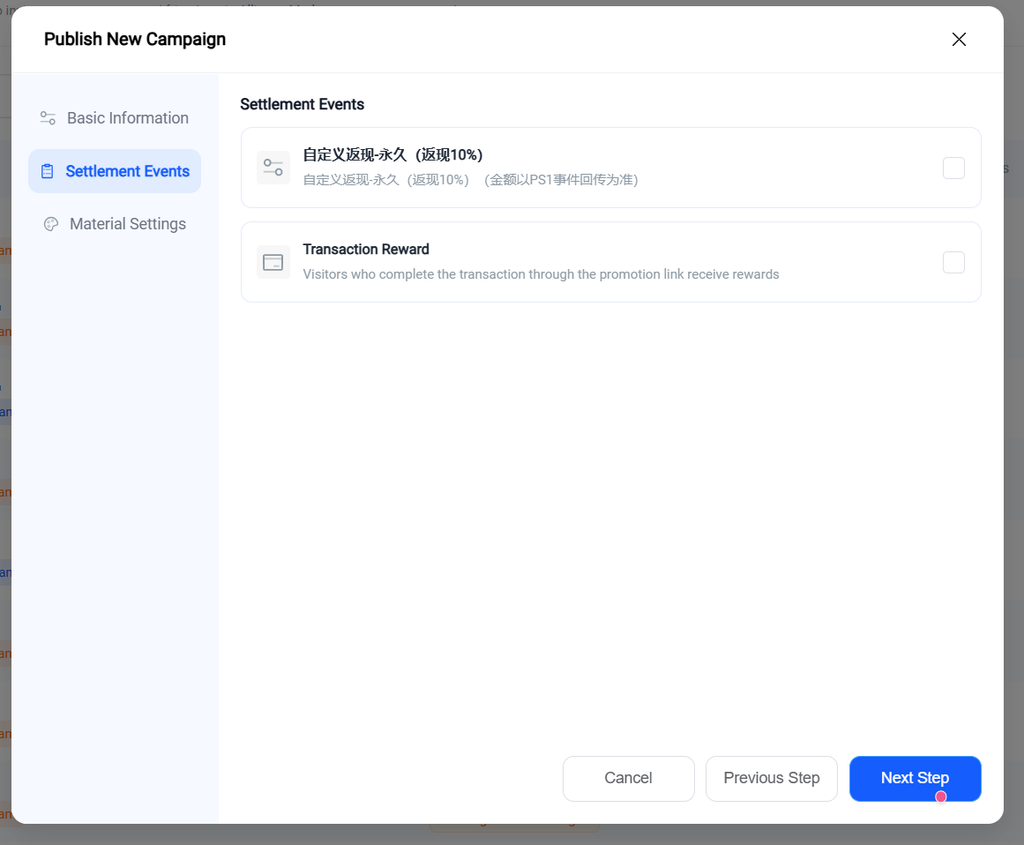Go to the Material Settings step
Image resolution: width=1024 pixels, height=845 pixels.
tap(114, 224)
